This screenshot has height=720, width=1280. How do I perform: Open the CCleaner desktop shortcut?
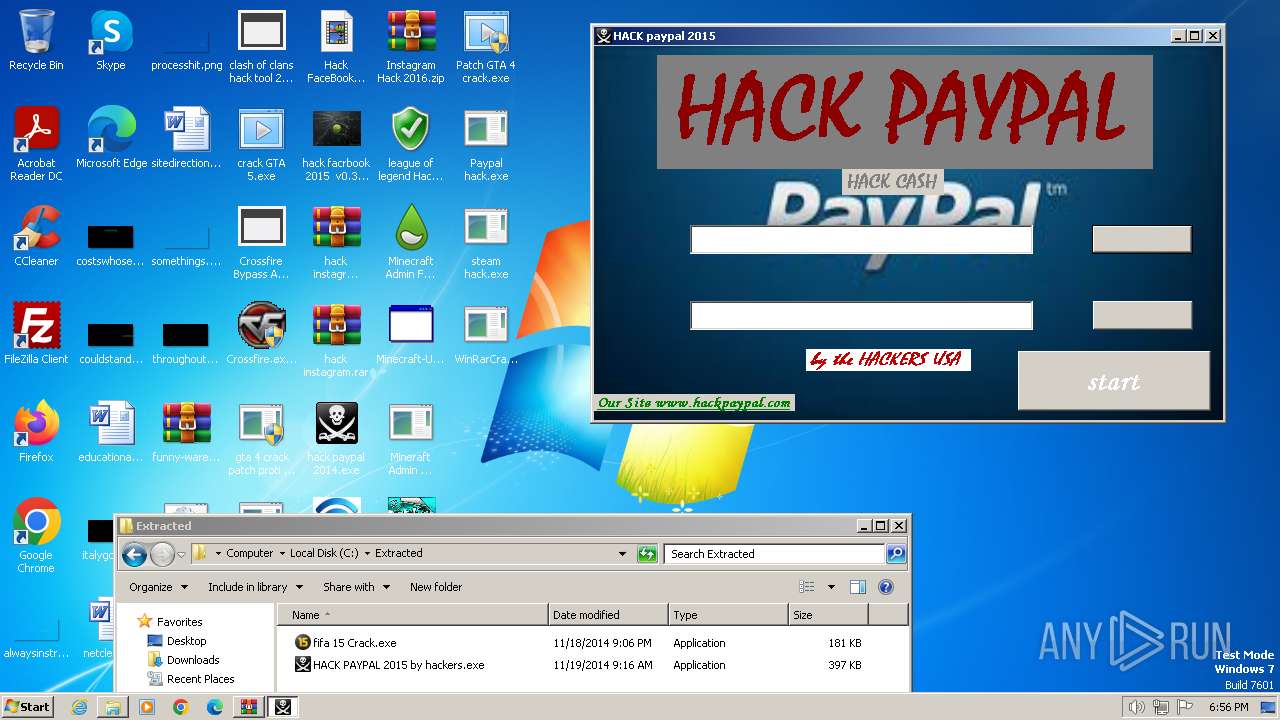point(36,238)
